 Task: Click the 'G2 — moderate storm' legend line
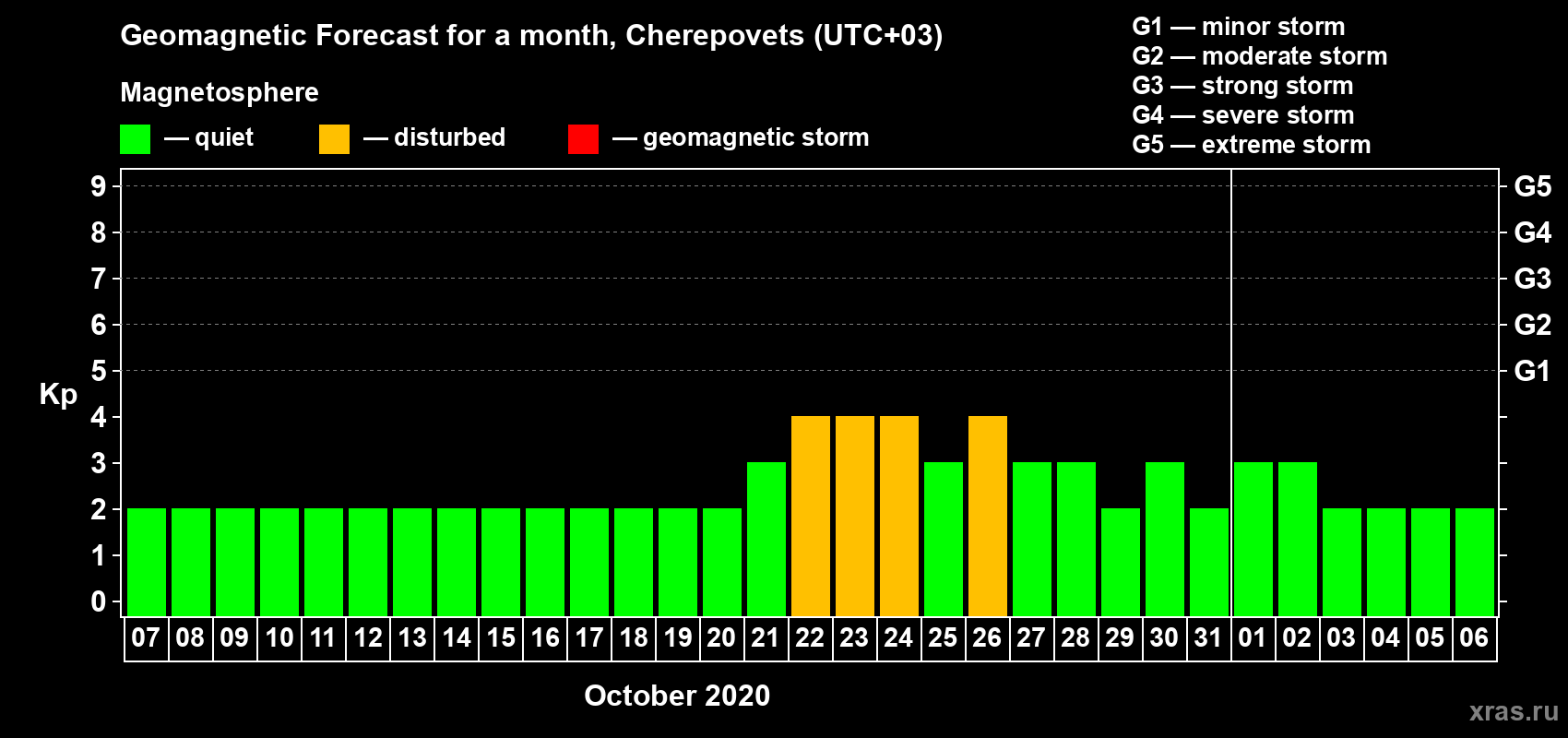[1260, 56]
